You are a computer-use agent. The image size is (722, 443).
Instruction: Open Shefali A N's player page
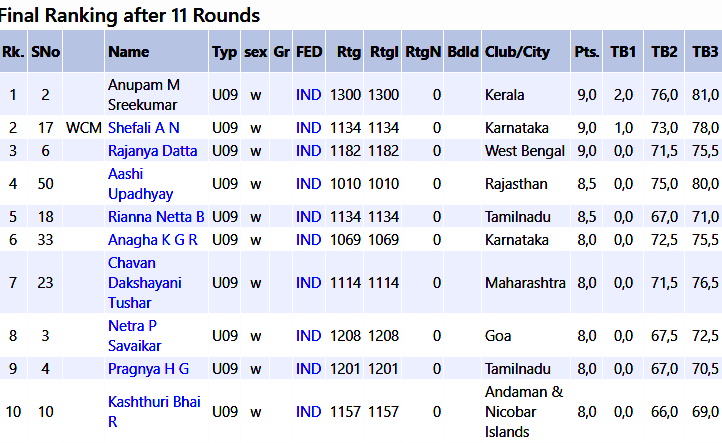[144, 128]
